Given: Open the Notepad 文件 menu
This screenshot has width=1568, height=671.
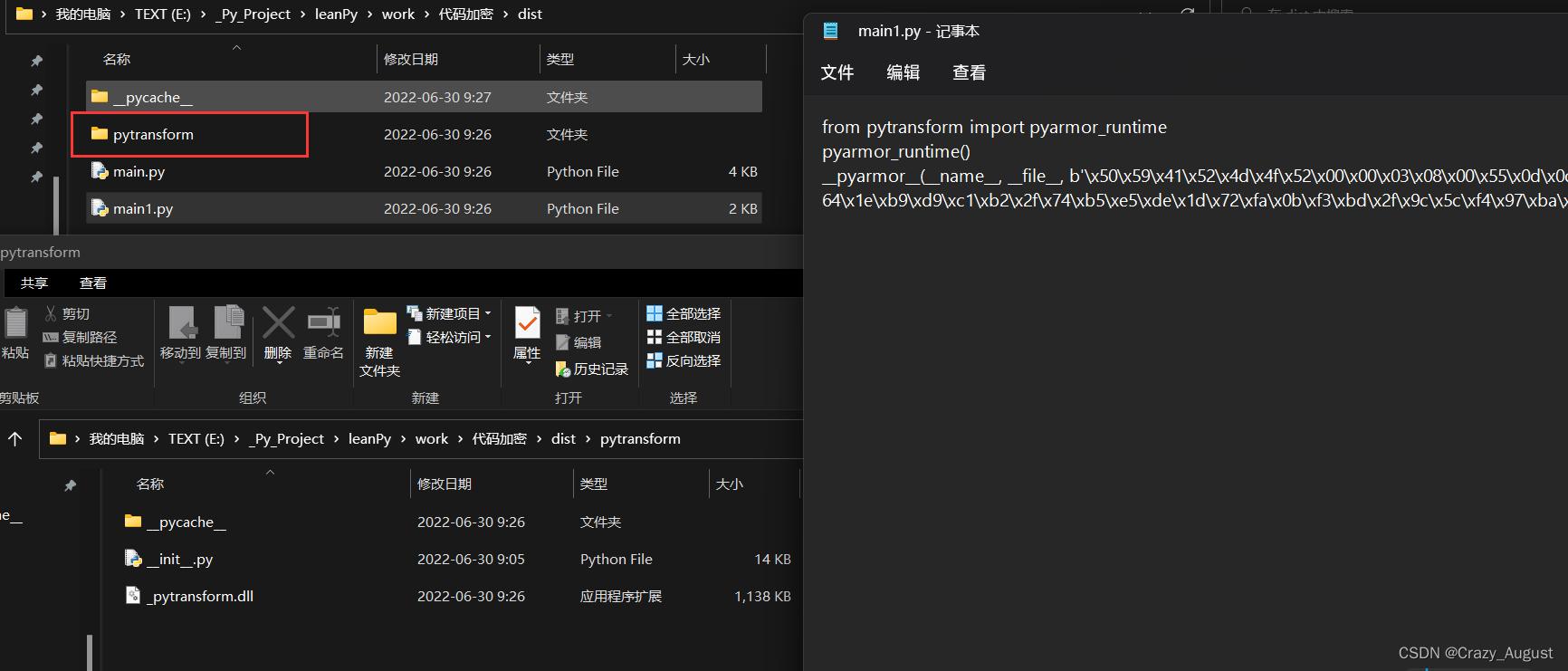Looking at the screenshot, I should pyautogui.click(x=837, y=72).
